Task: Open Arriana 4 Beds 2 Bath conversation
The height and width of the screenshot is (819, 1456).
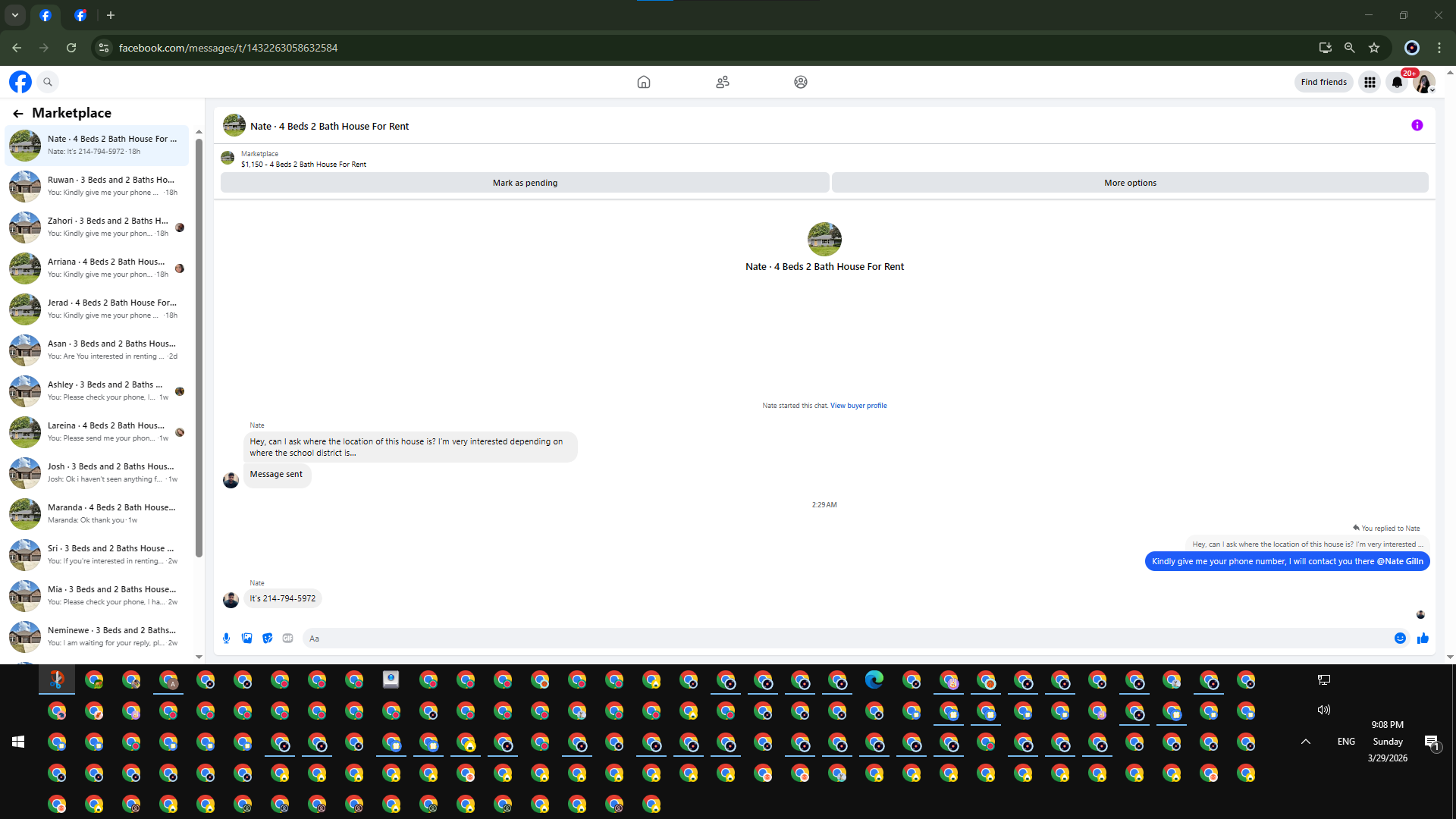Action: pos(97,268)
